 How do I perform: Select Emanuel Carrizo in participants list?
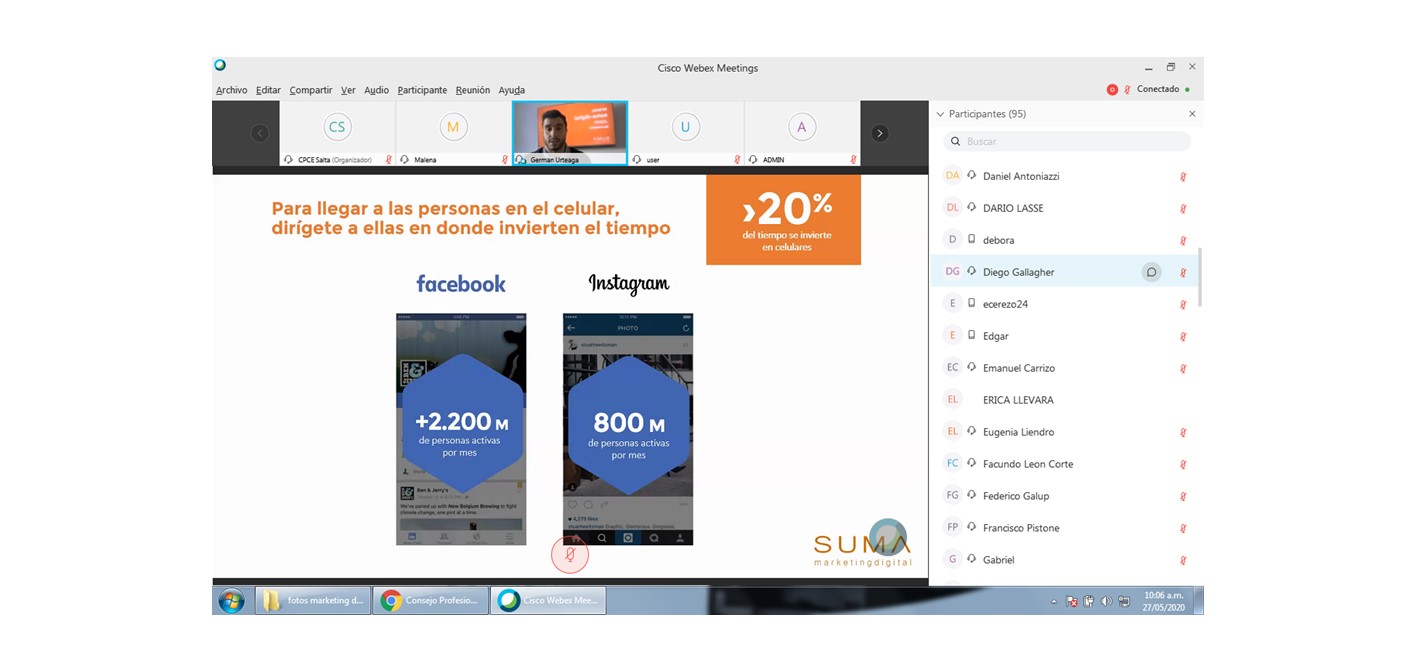click(1066, 368)
